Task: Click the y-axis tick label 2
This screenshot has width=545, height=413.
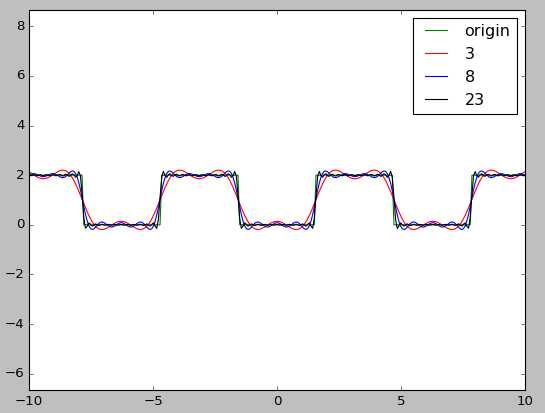Action: pyautogui.click(x=21, y=175)
